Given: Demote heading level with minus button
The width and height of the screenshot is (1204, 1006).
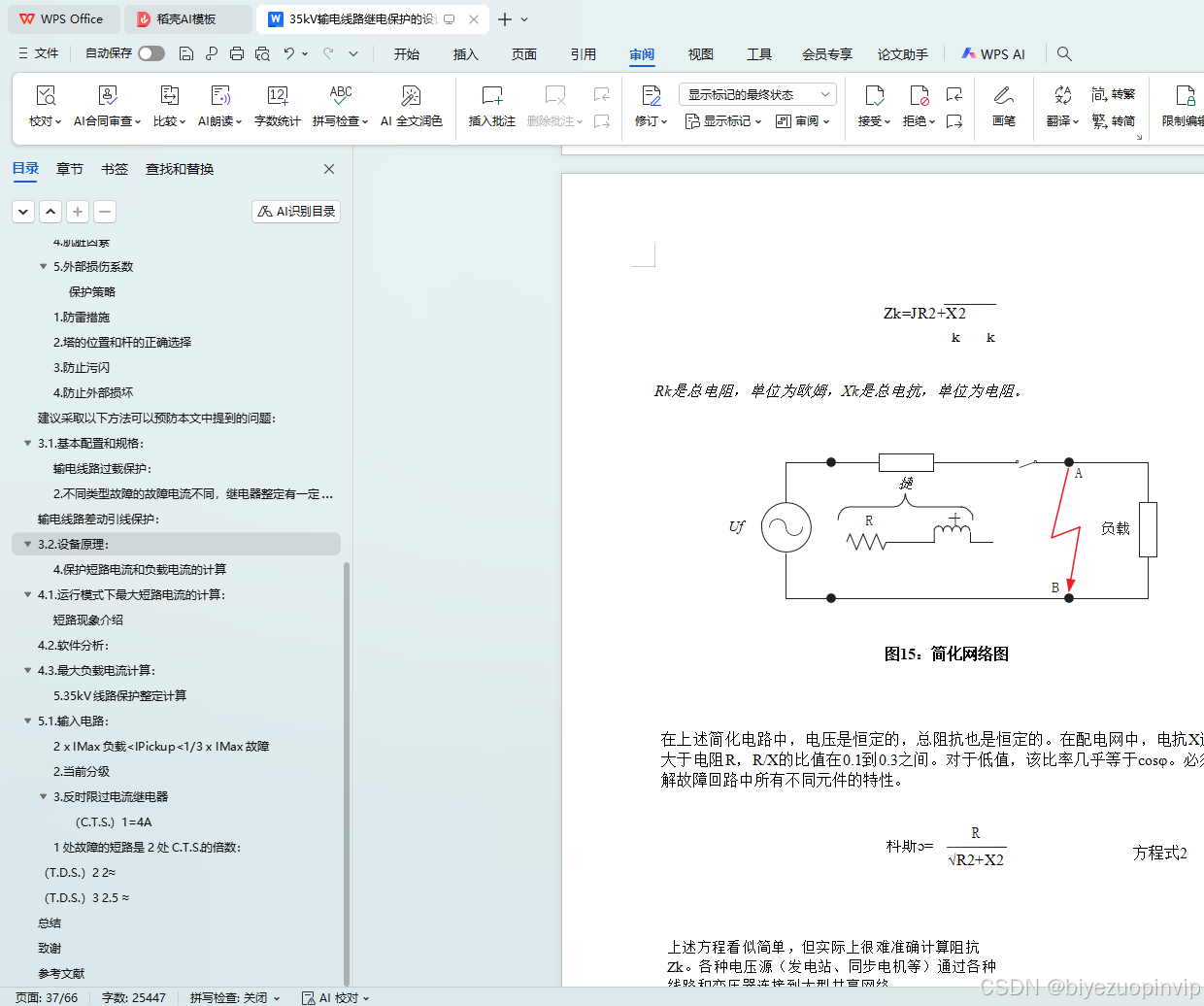Looking at the screenshot, I should point(105,211).
